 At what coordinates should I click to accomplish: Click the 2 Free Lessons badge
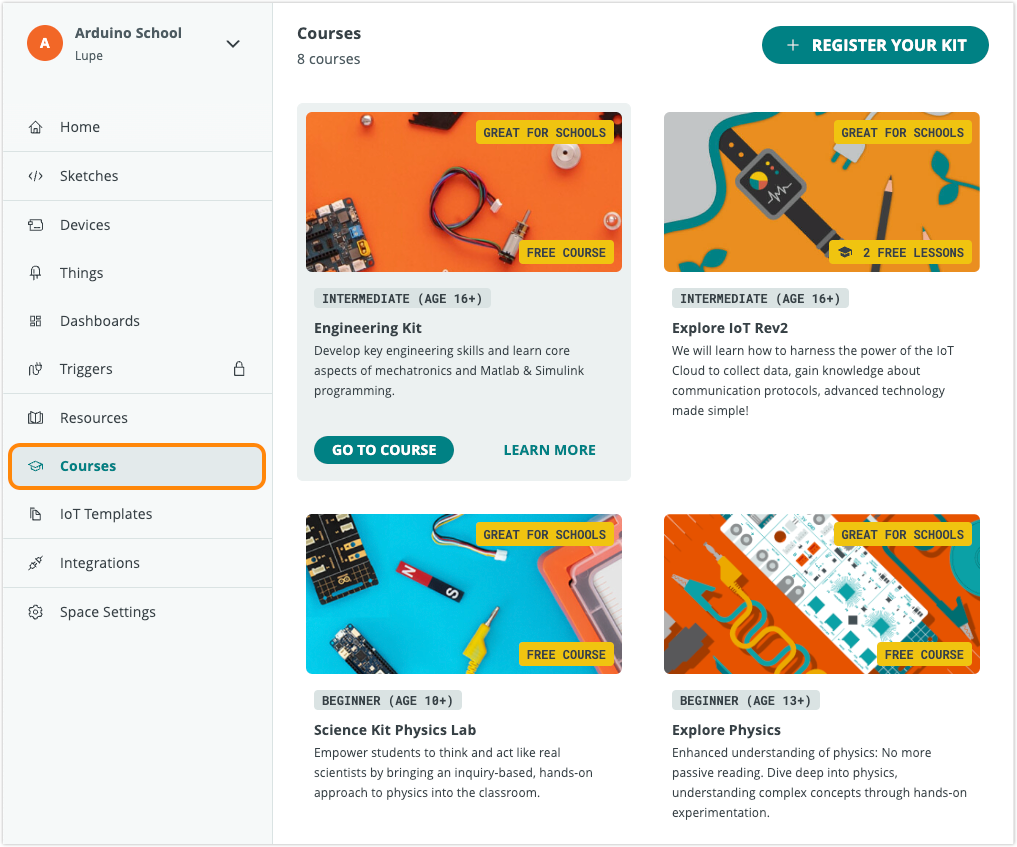900,252
